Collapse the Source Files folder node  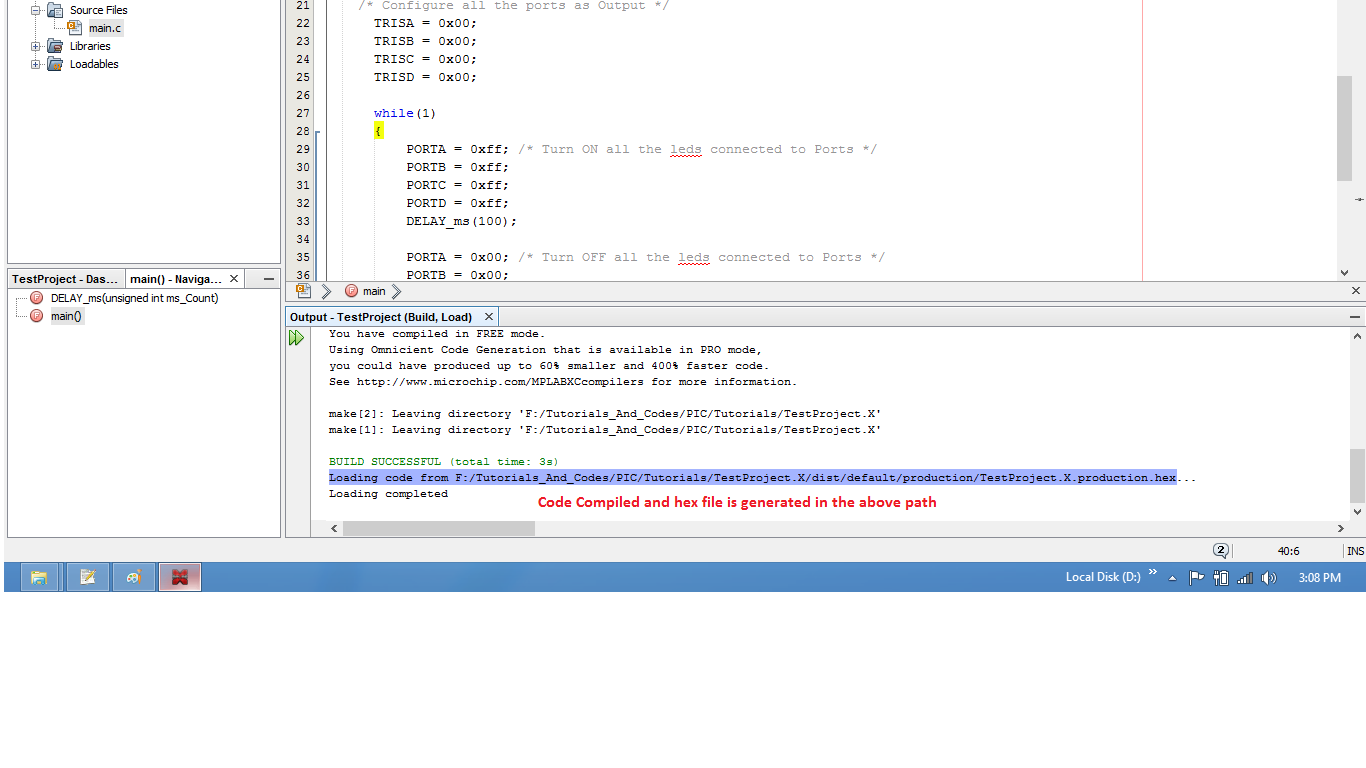pyautogui.click(x=36, y=10)
